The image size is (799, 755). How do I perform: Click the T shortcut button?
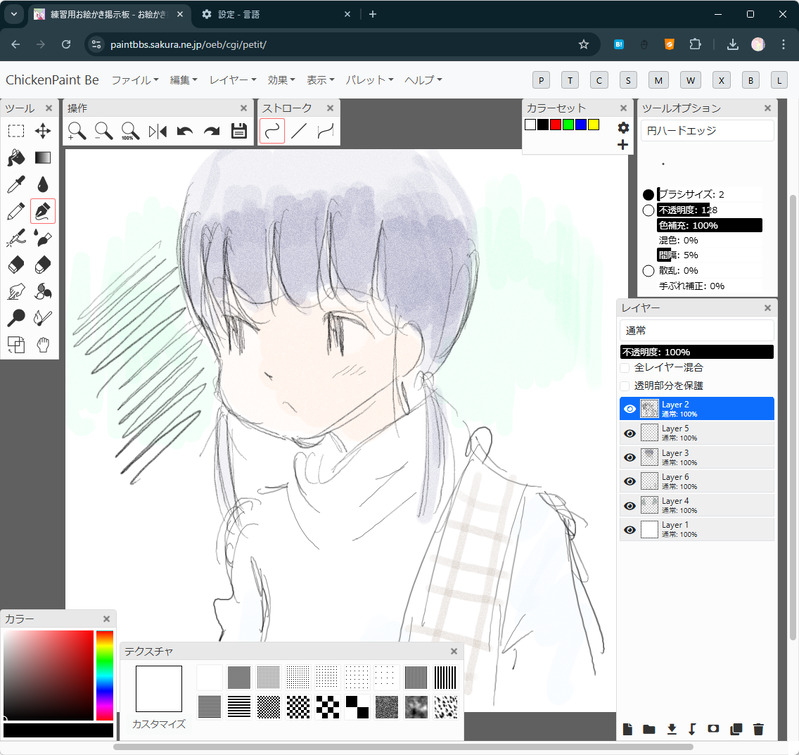click(x=570, y=80)
